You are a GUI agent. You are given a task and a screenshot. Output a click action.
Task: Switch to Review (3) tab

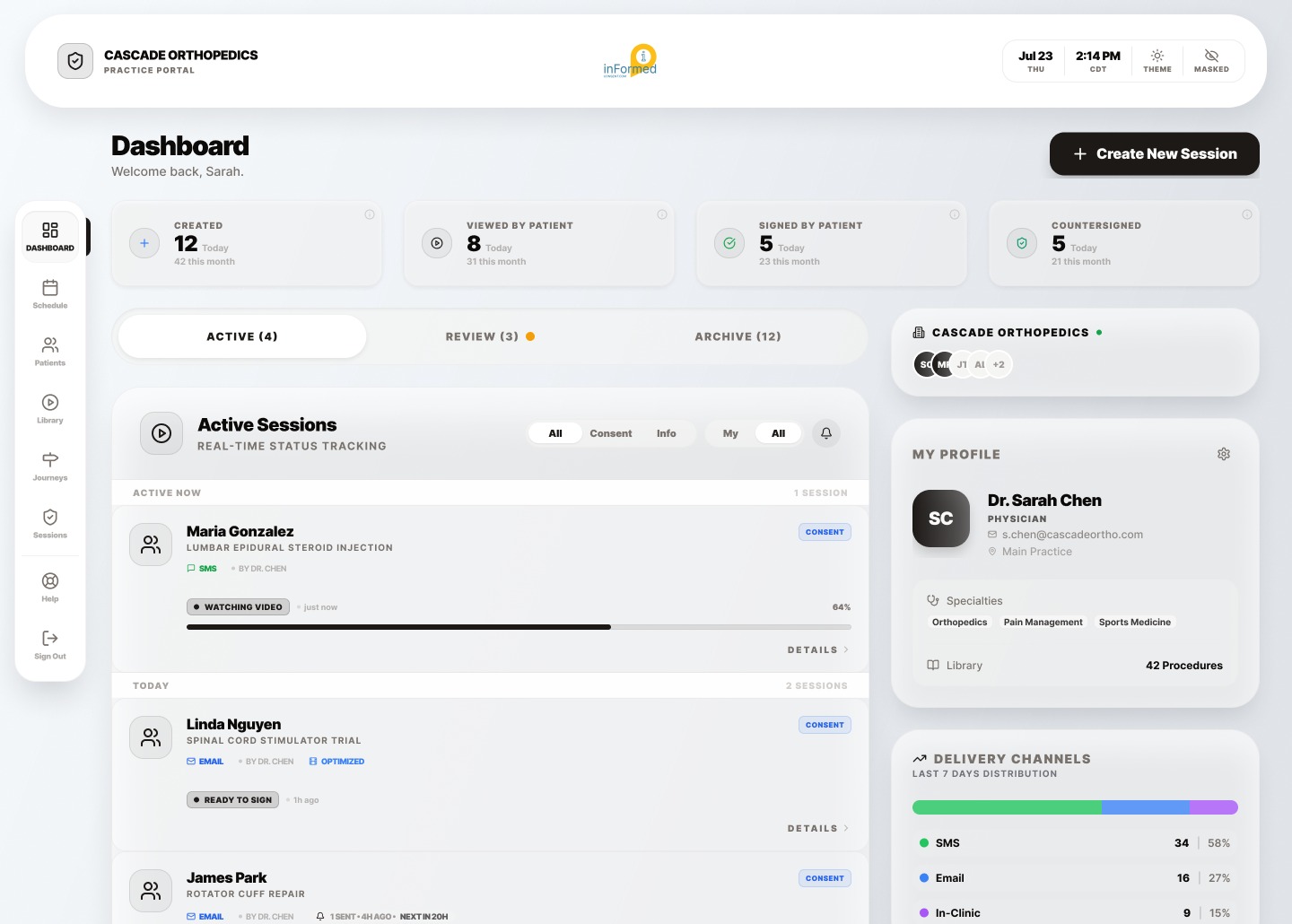pos(490,336)
